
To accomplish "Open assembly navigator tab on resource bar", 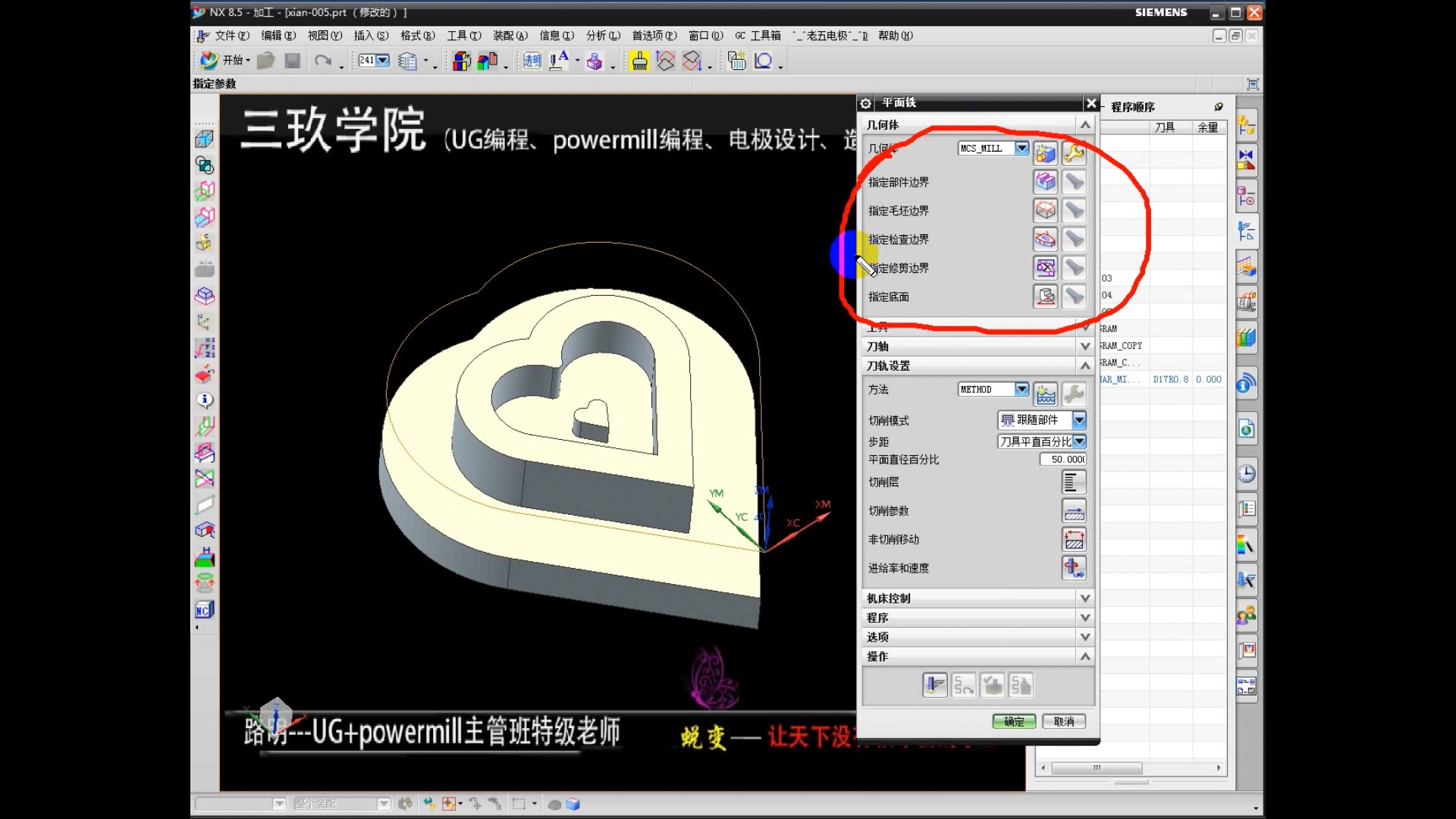I will pyautogui.click(x=1246, y=125).
